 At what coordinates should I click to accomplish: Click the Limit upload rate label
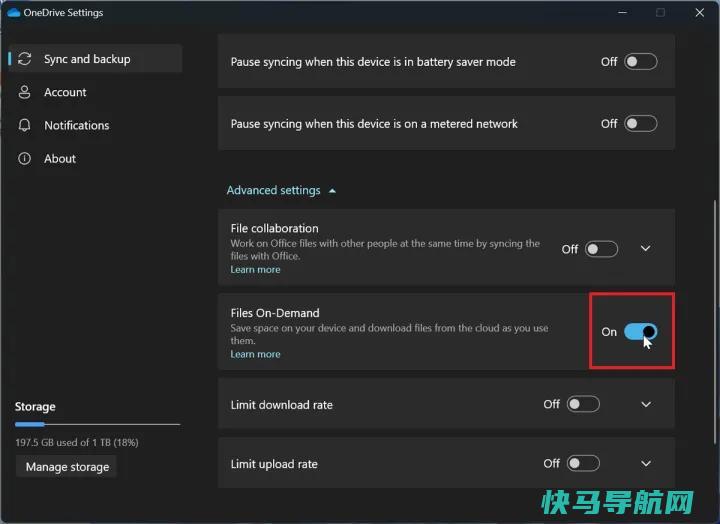(274, 464)
